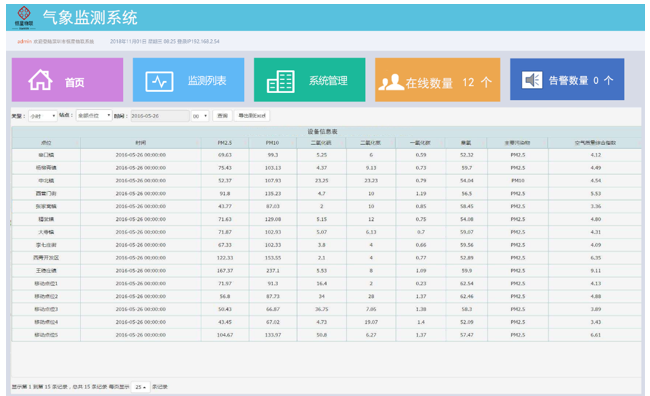Viewport: 650px width, 396px height.
Task: Click the 二氧化氮 value 19.07
Action: coord(371,322)
